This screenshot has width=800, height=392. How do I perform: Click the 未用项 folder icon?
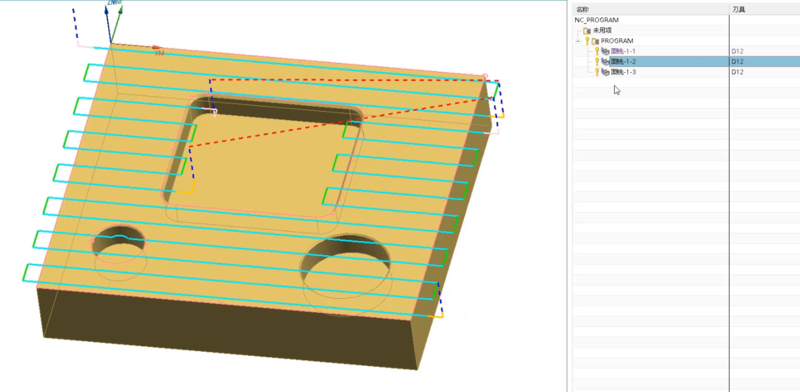(587, 31)
